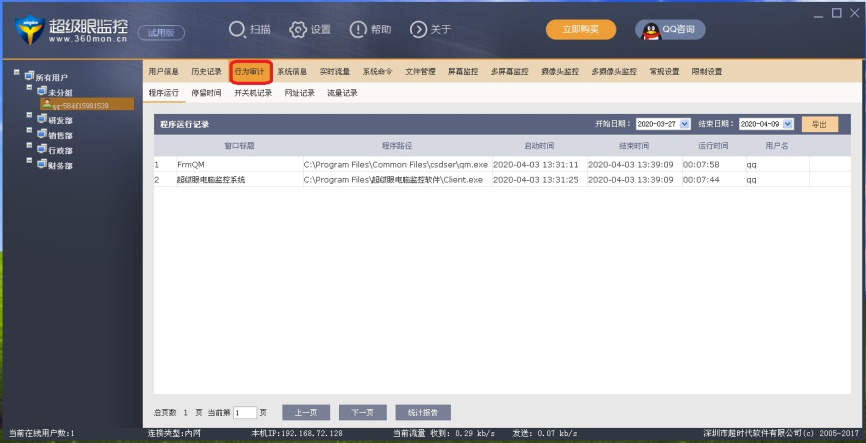Open the 结束日期 date dropdown arrow

(x=788, y=124)
